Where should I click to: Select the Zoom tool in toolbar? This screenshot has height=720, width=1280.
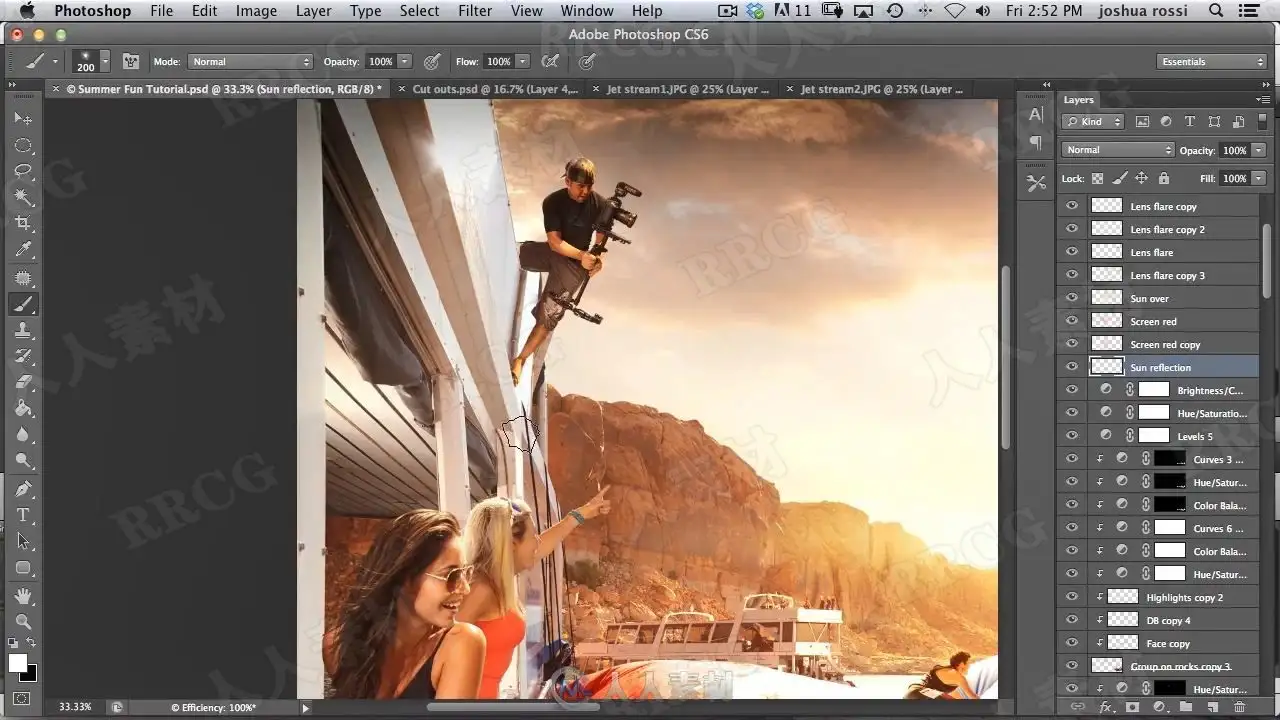(23, 621)
